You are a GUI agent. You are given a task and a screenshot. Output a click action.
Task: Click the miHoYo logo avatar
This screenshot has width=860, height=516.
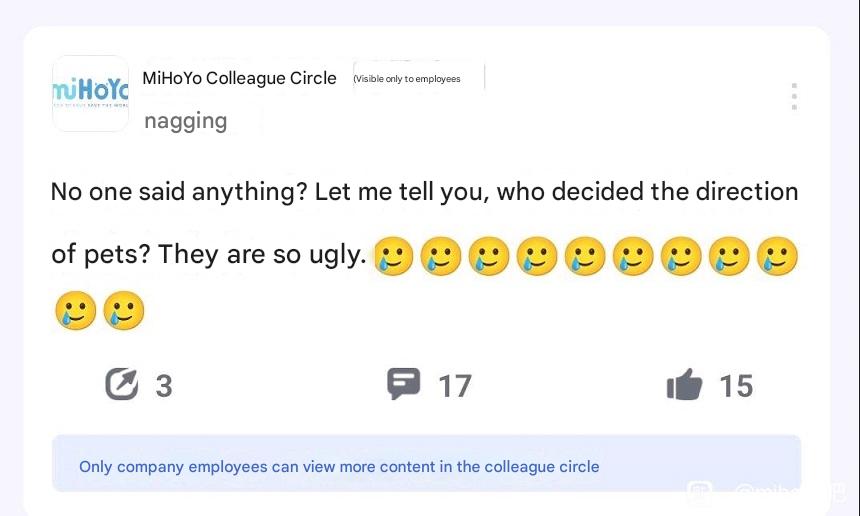90,93
